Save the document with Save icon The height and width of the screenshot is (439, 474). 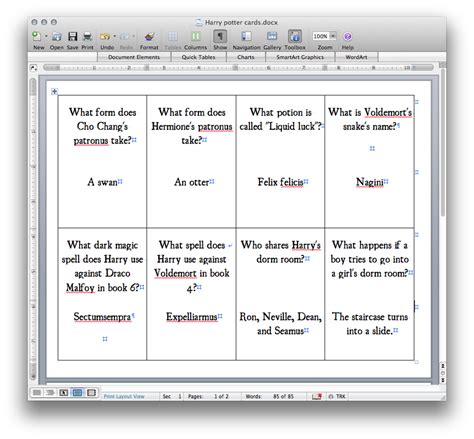click(73, 36)
